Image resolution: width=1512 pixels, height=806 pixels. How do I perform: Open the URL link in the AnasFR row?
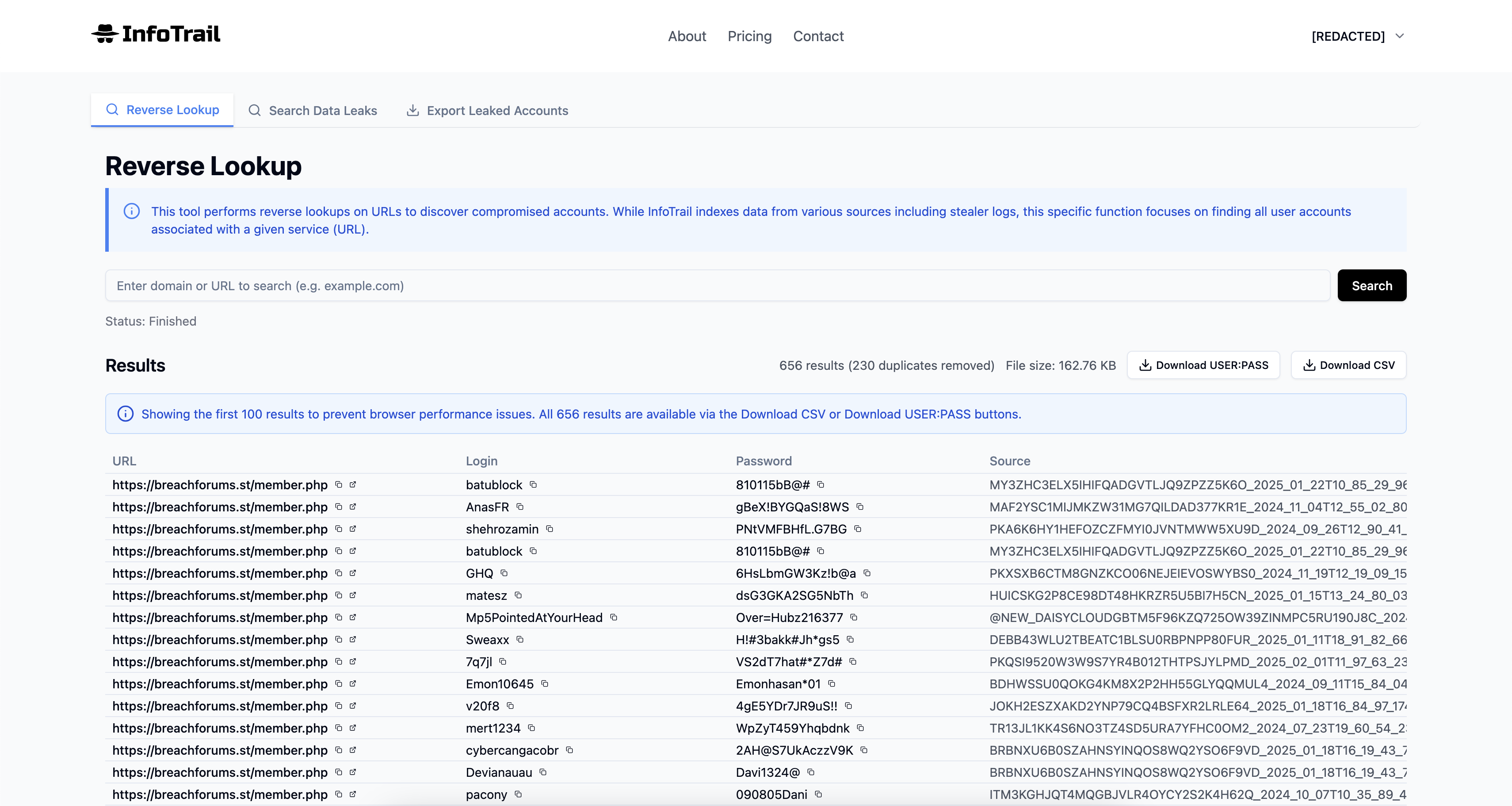pos(353,507)
